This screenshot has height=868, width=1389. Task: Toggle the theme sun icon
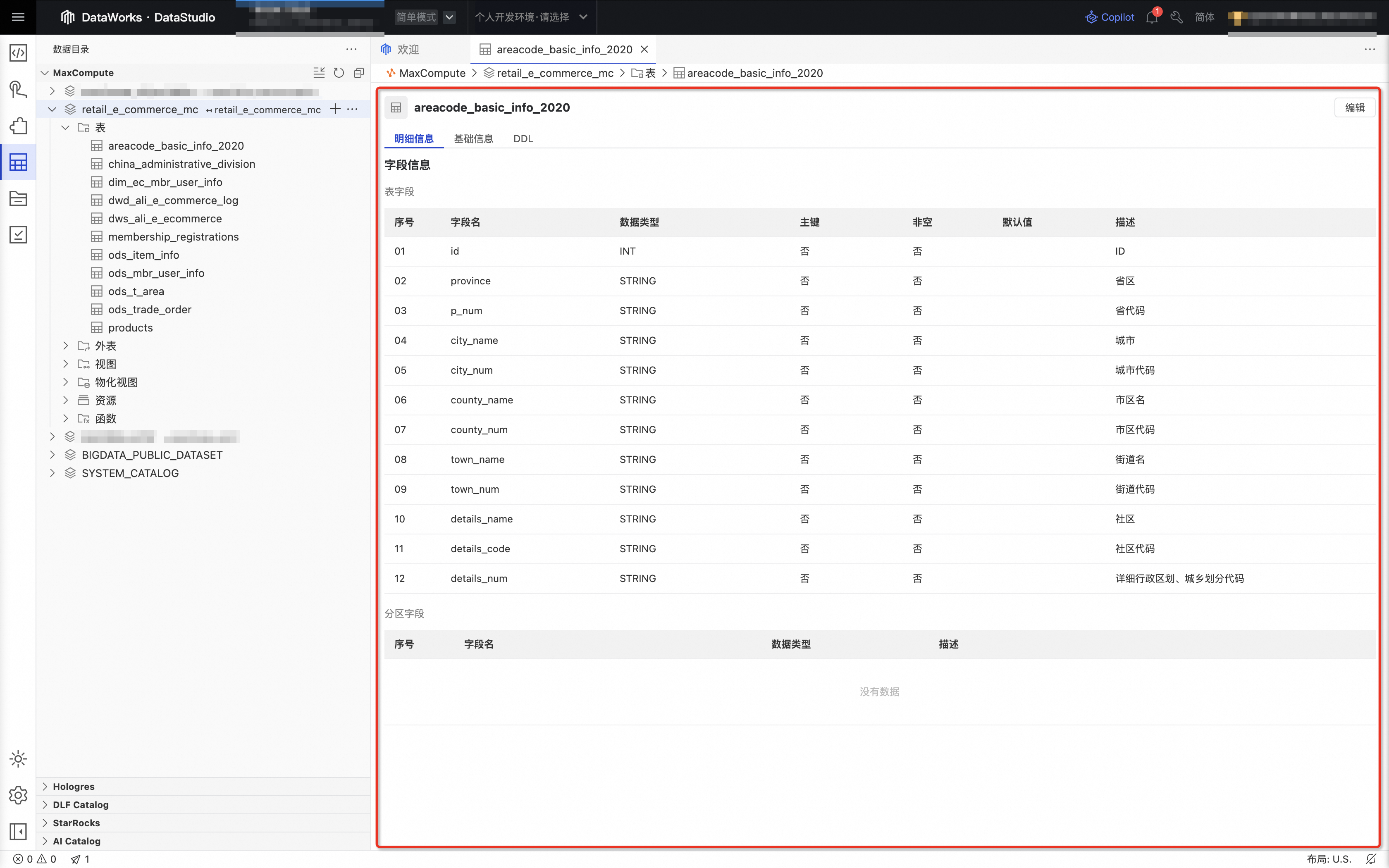18,759
